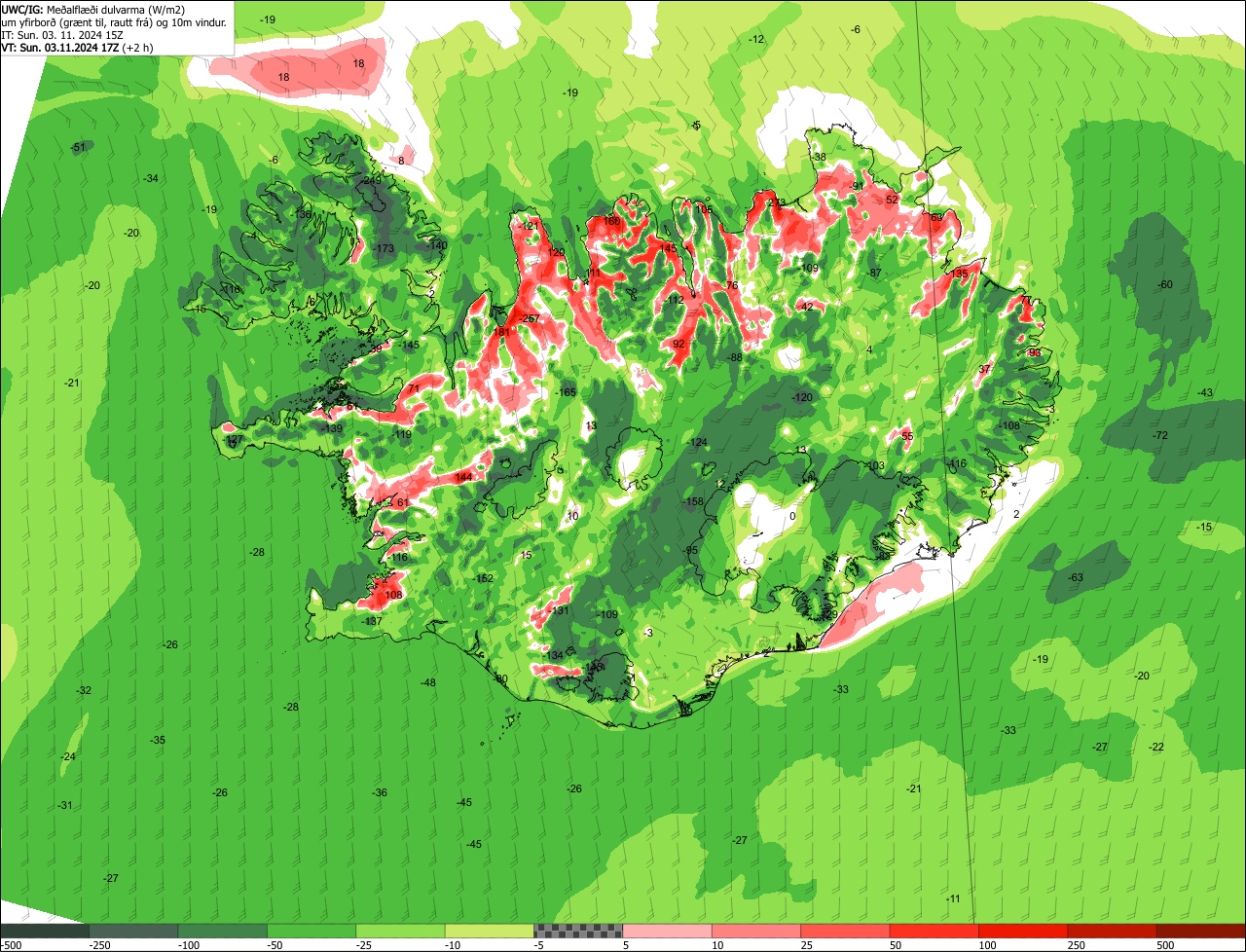Click the '55' value on the map
Screen dimensions: 1246x952
[907, 436]
